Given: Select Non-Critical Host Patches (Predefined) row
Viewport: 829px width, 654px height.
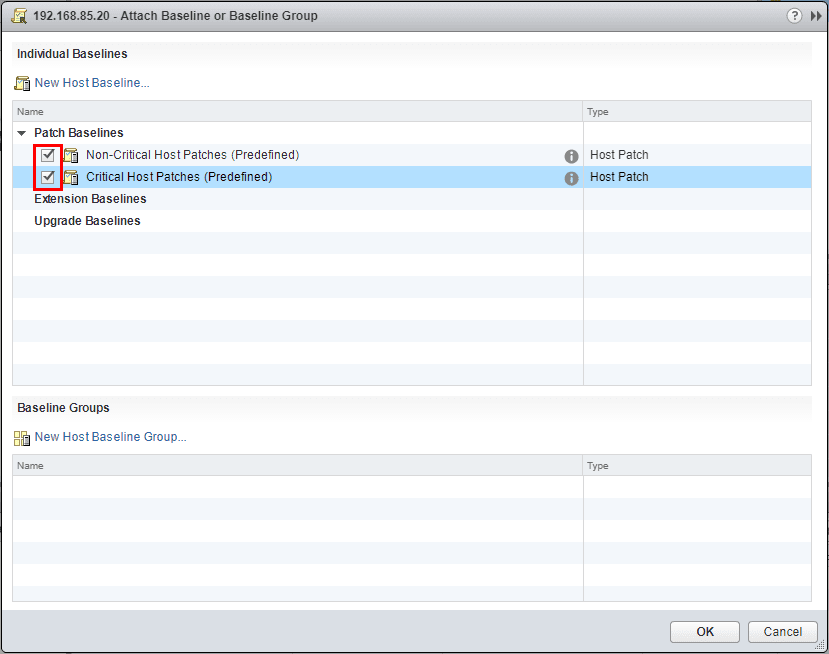Looking at the screenshot, I should click(412, 155).
